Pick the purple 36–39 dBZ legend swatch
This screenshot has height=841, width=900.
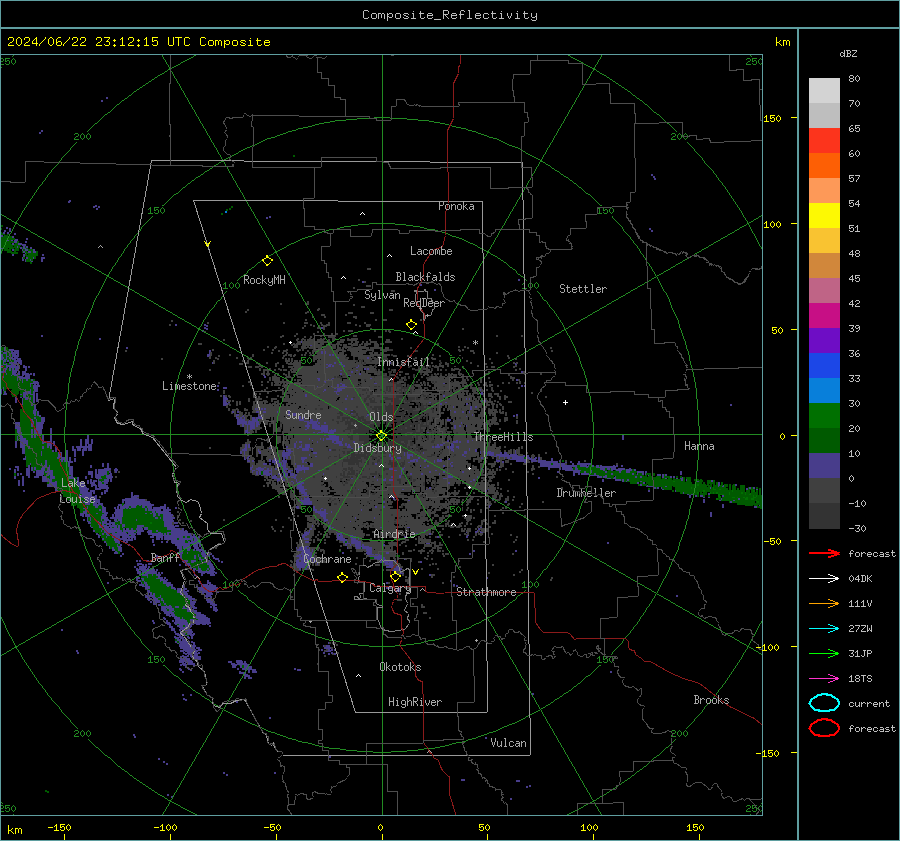click(824, 341)
